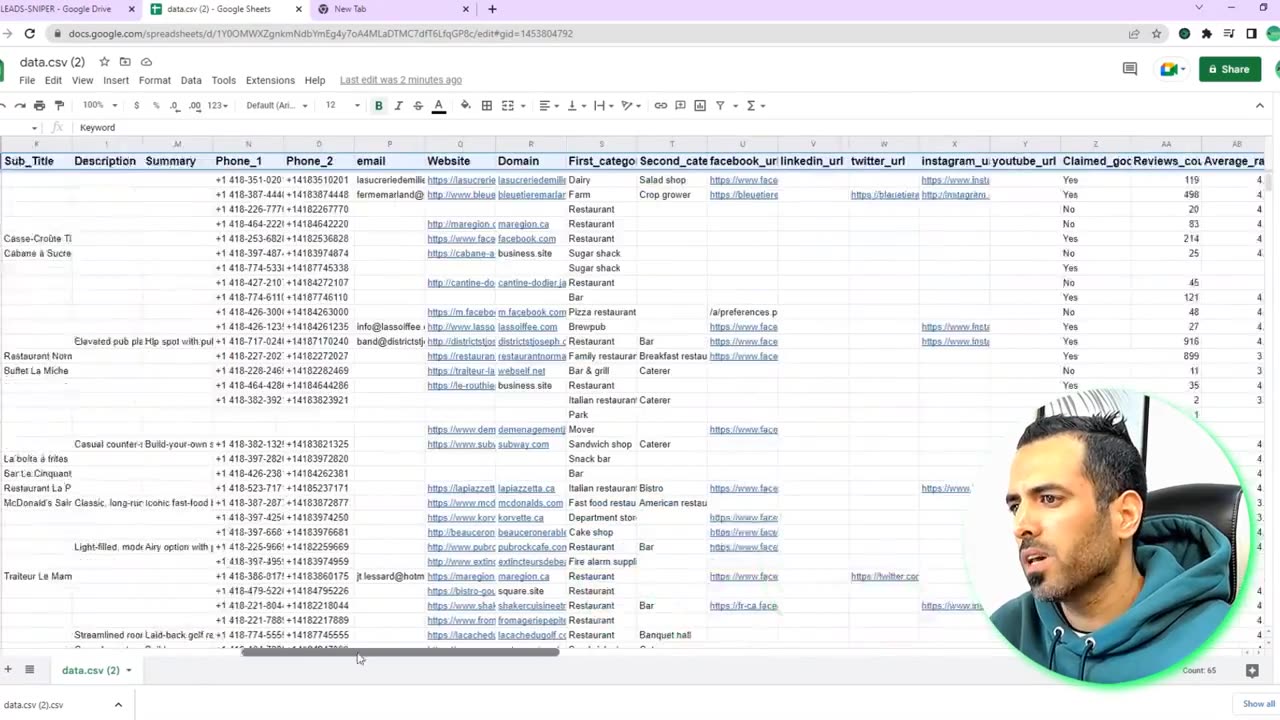The width and height of the screenshot is (1280, 720).
Task: Check document cloud status icon
Action: pos(146,62)
